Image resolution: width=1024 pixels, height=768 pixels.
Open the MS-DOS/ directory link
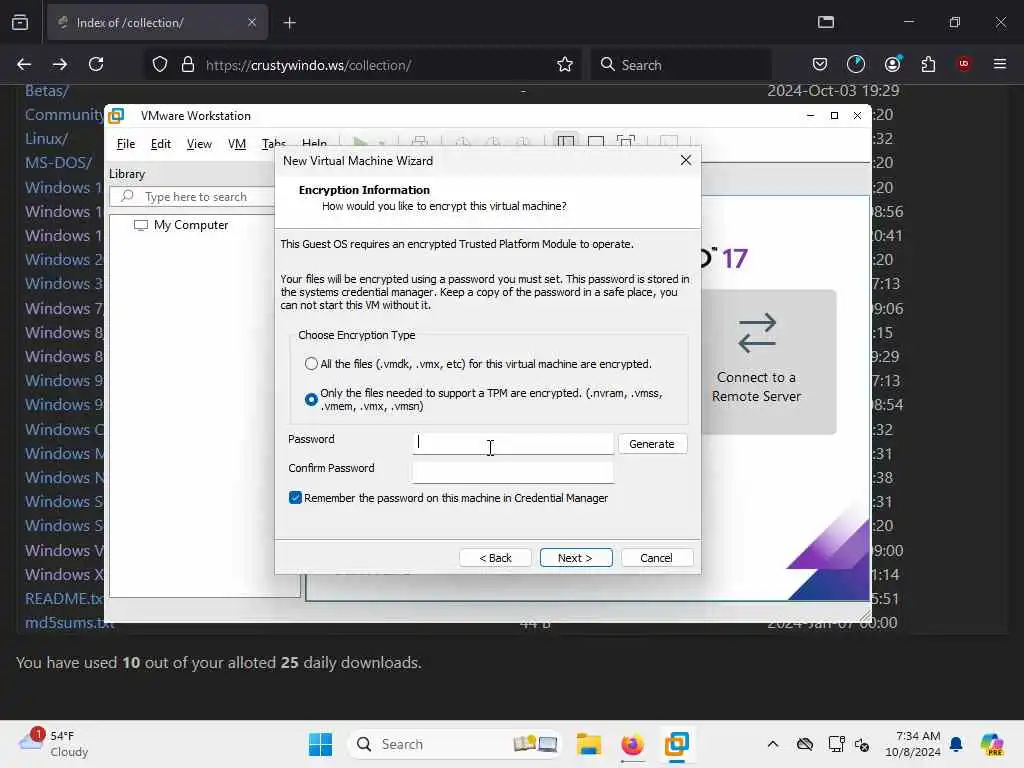[59, 163]
